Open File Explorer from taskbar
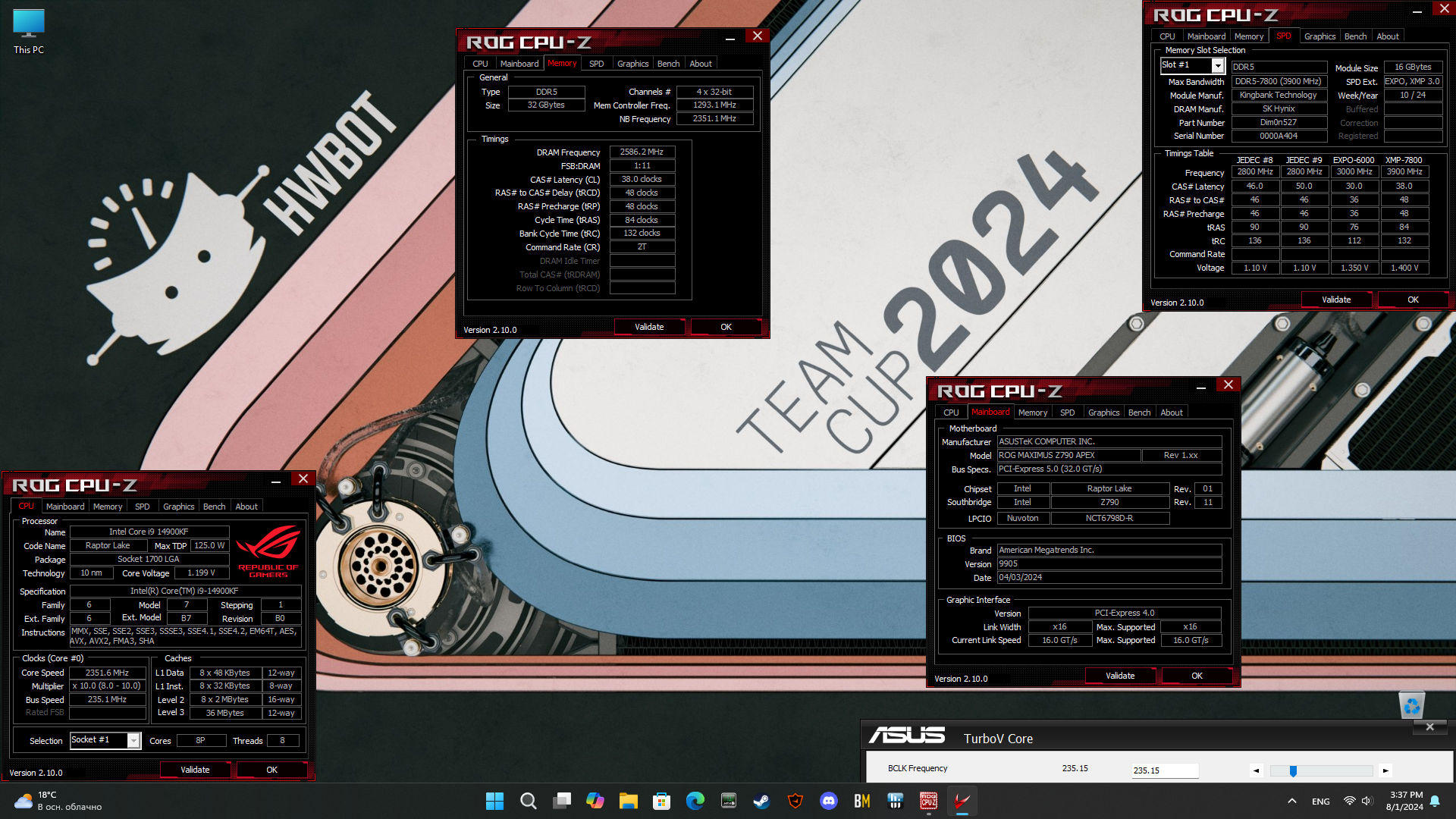 [x=629, y=801]
